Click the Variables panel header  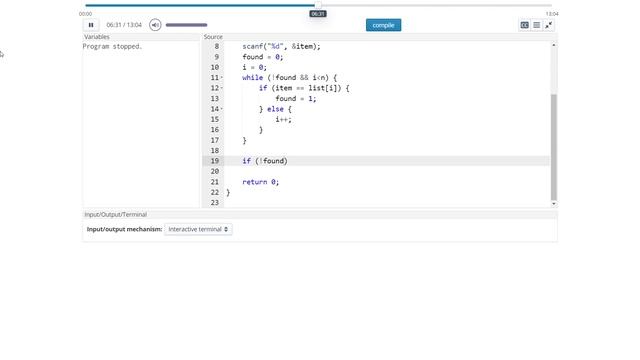(x=141, y=37)
